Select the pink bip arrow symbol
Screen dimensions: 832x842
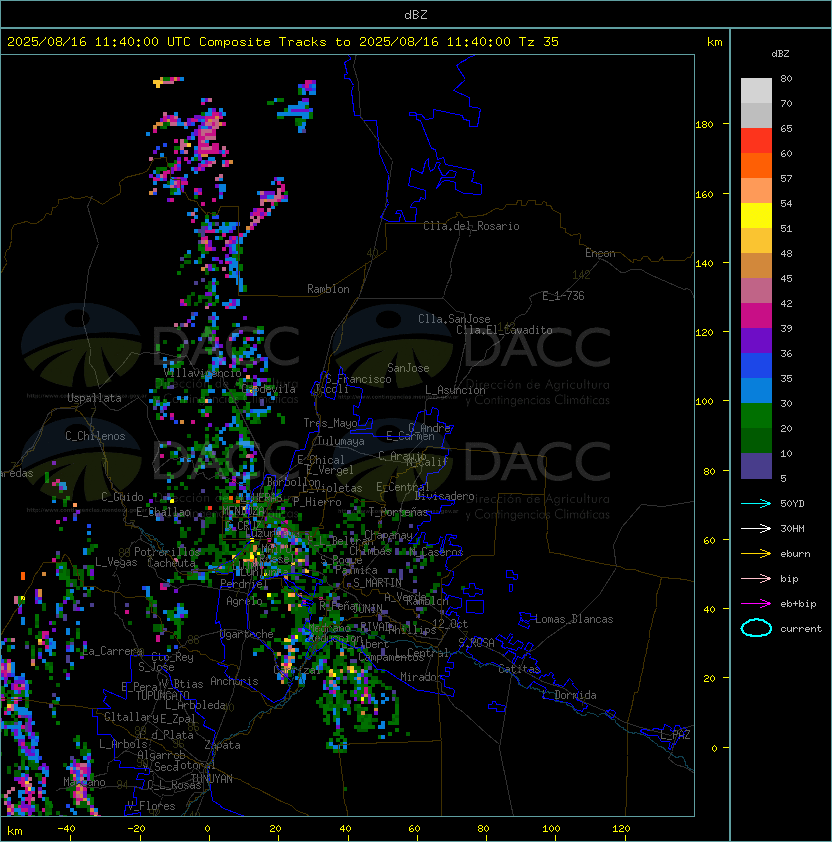(x=756, y=578)
